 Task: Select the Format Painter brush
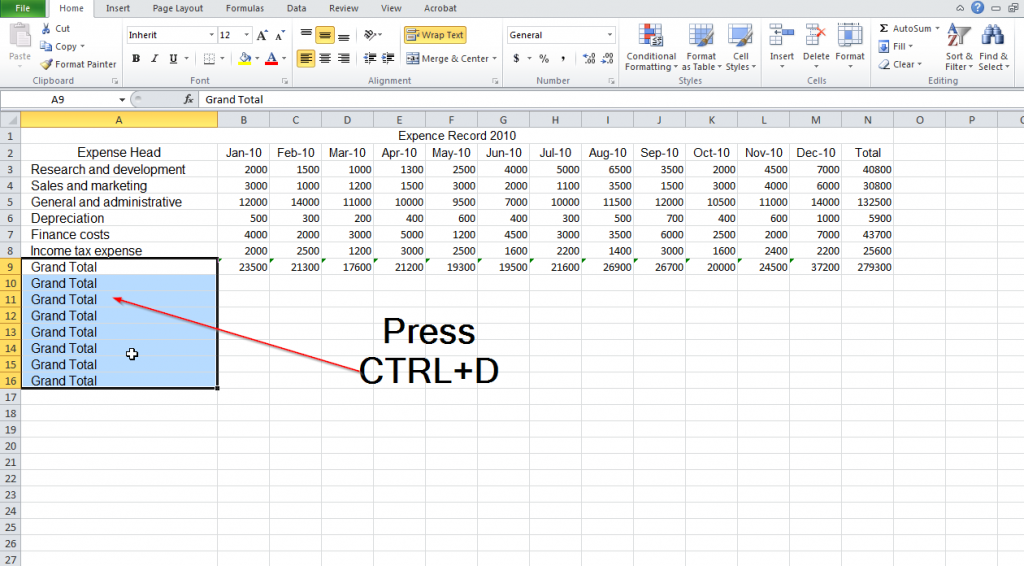pyautogui.click(x=46, y=64)
